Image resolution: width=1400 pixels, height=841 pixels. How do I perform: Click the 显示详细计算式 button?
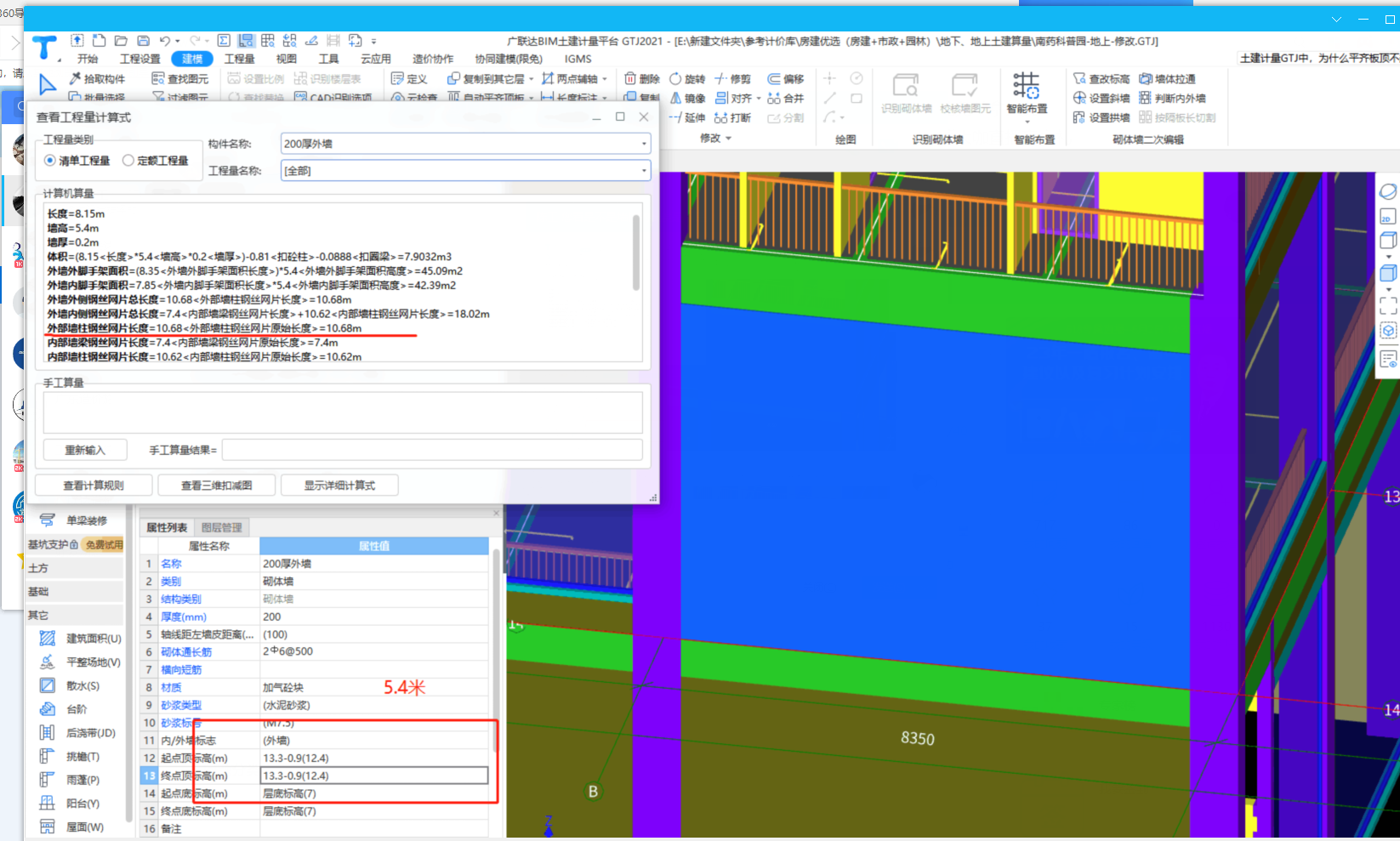339,486
